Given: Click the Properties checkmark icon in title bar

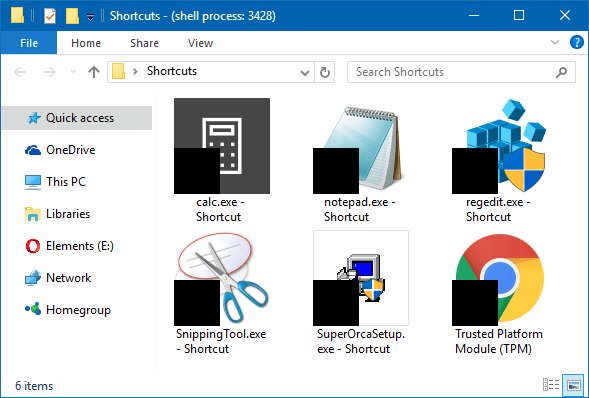Looking at the screenshot, I should [x=50, y=16].
